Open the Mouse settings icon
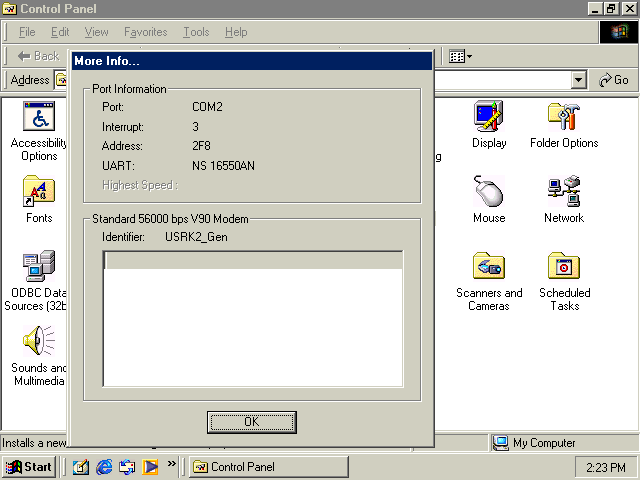Viewport: 640px width, 480px height. [x=489, y=191]
